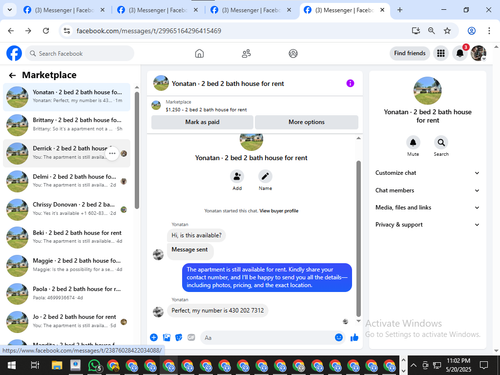Image resolution: width=500 pixels, height=375 pixels.
Task: Send a thumbs-up like
Action: [354, 337]
